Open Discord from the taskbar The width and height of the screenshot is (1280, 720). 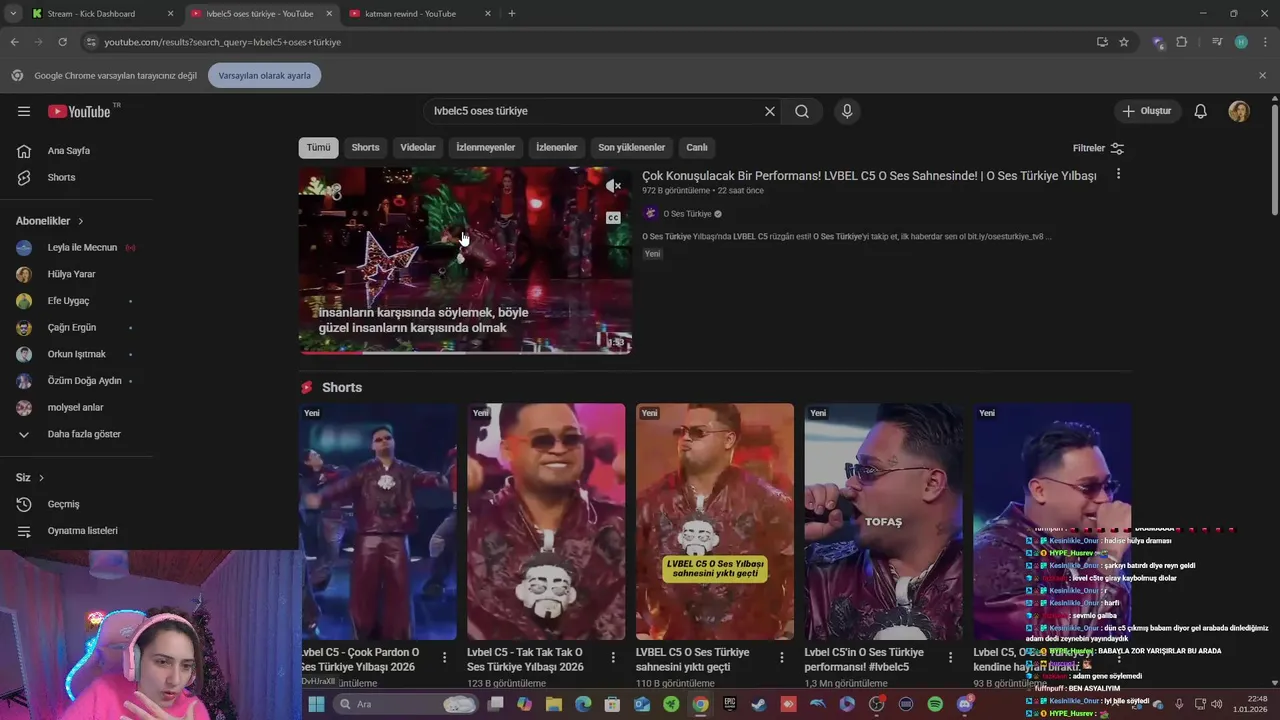(x=965, y=704)
